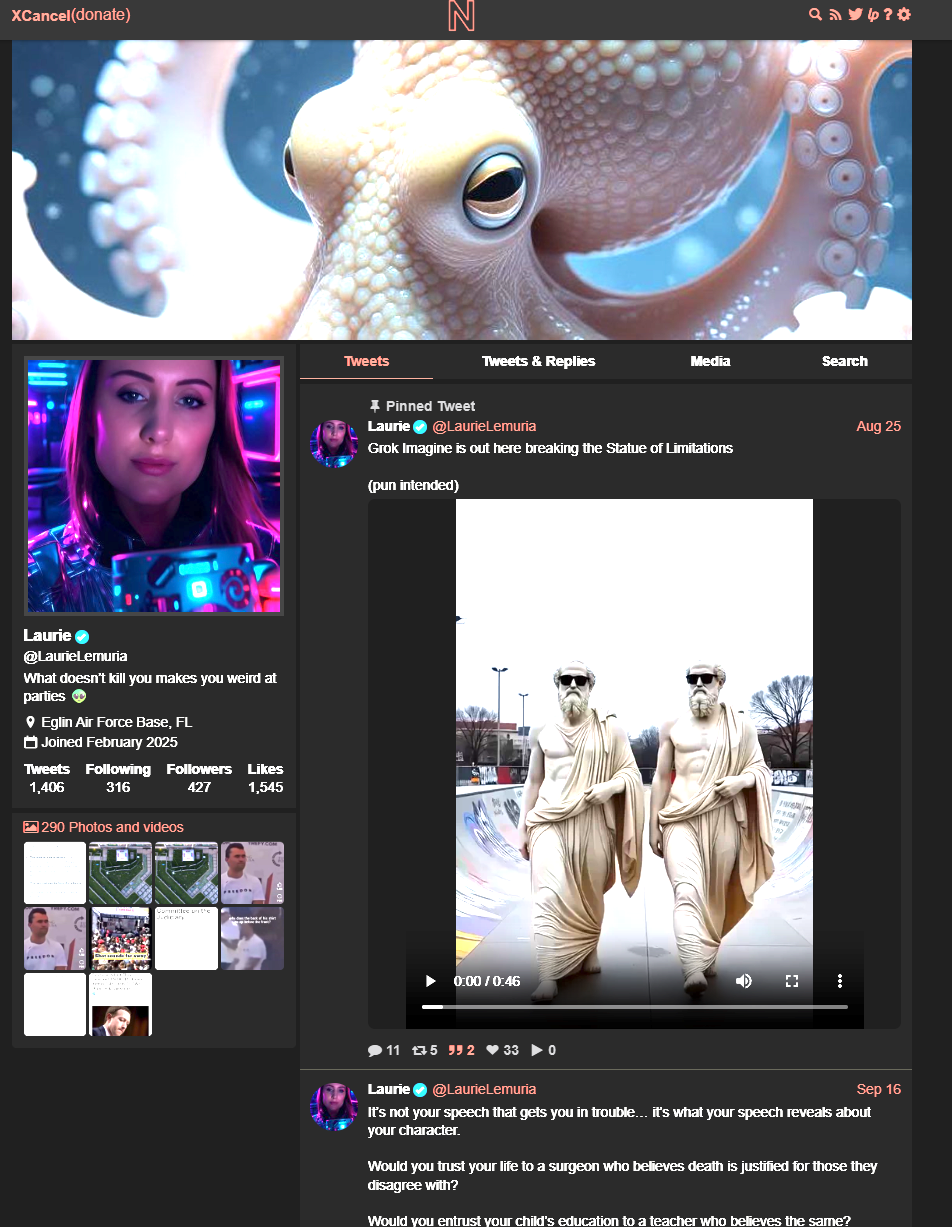The height and width of the screenshot is (1227, 952).
Task: Click the Joined February 2025 text
Action: (109, 742)
